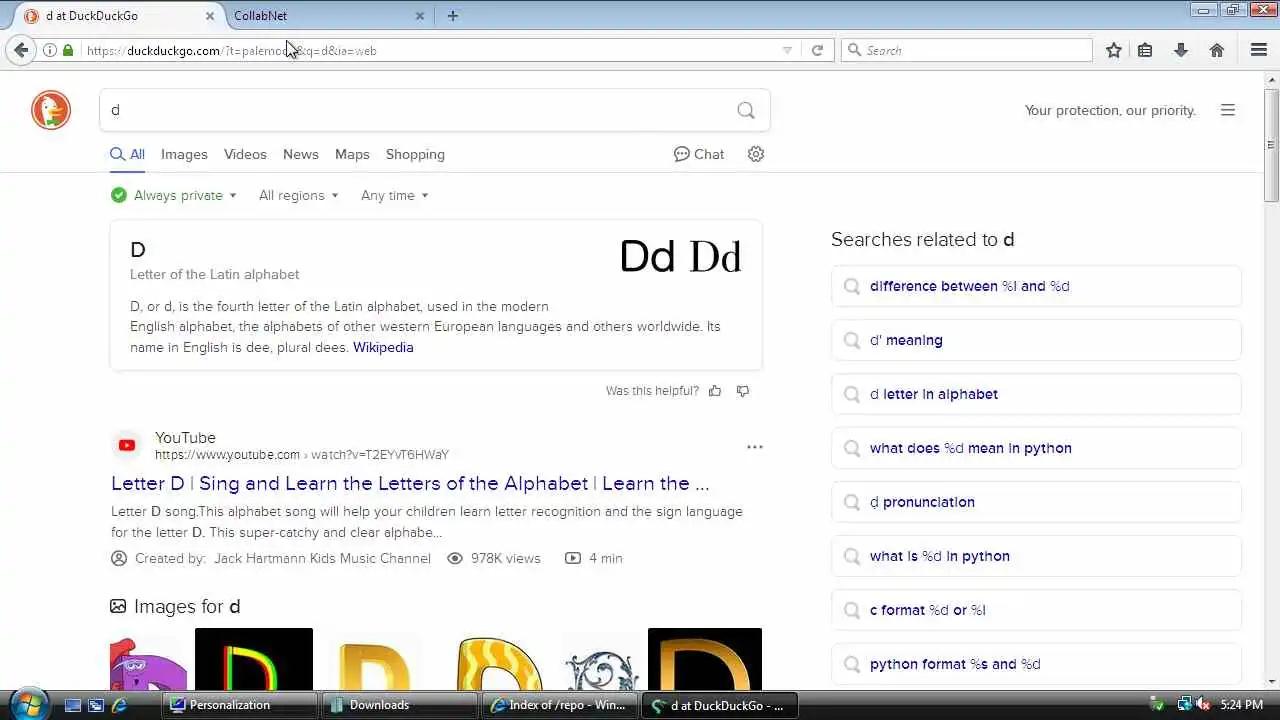Click the green padlock security icon
The width and height of the screenshot is (1280, 720).
(68, 50)
